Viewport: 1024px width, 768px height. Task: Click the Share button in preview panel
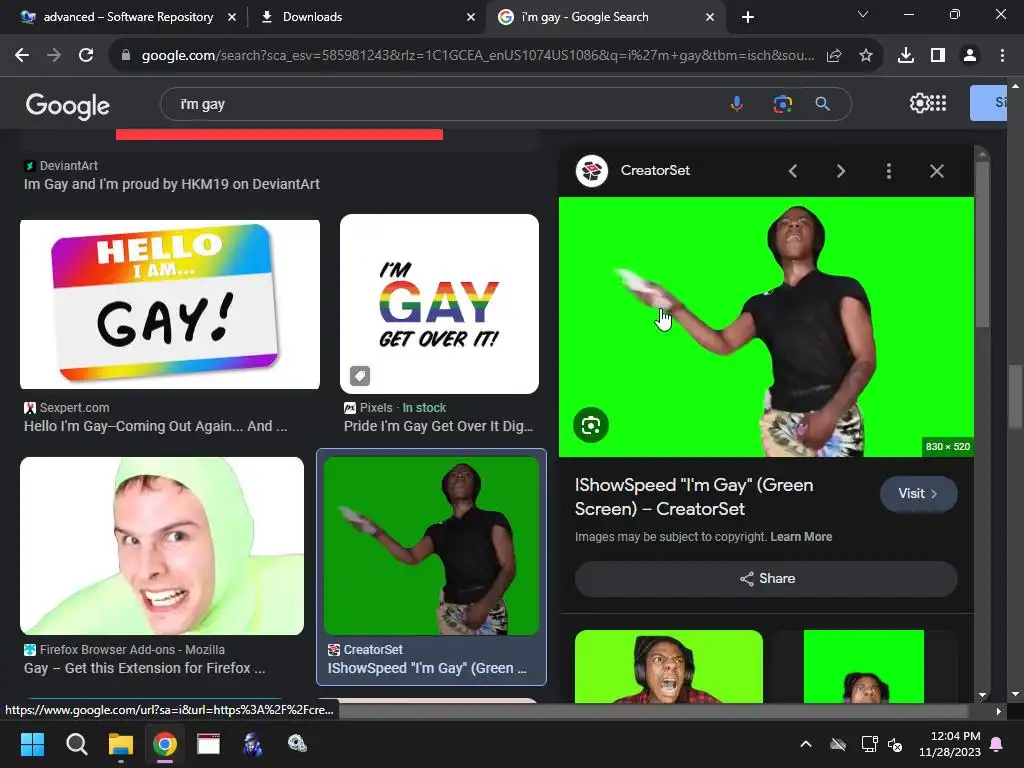coord(766,579)
